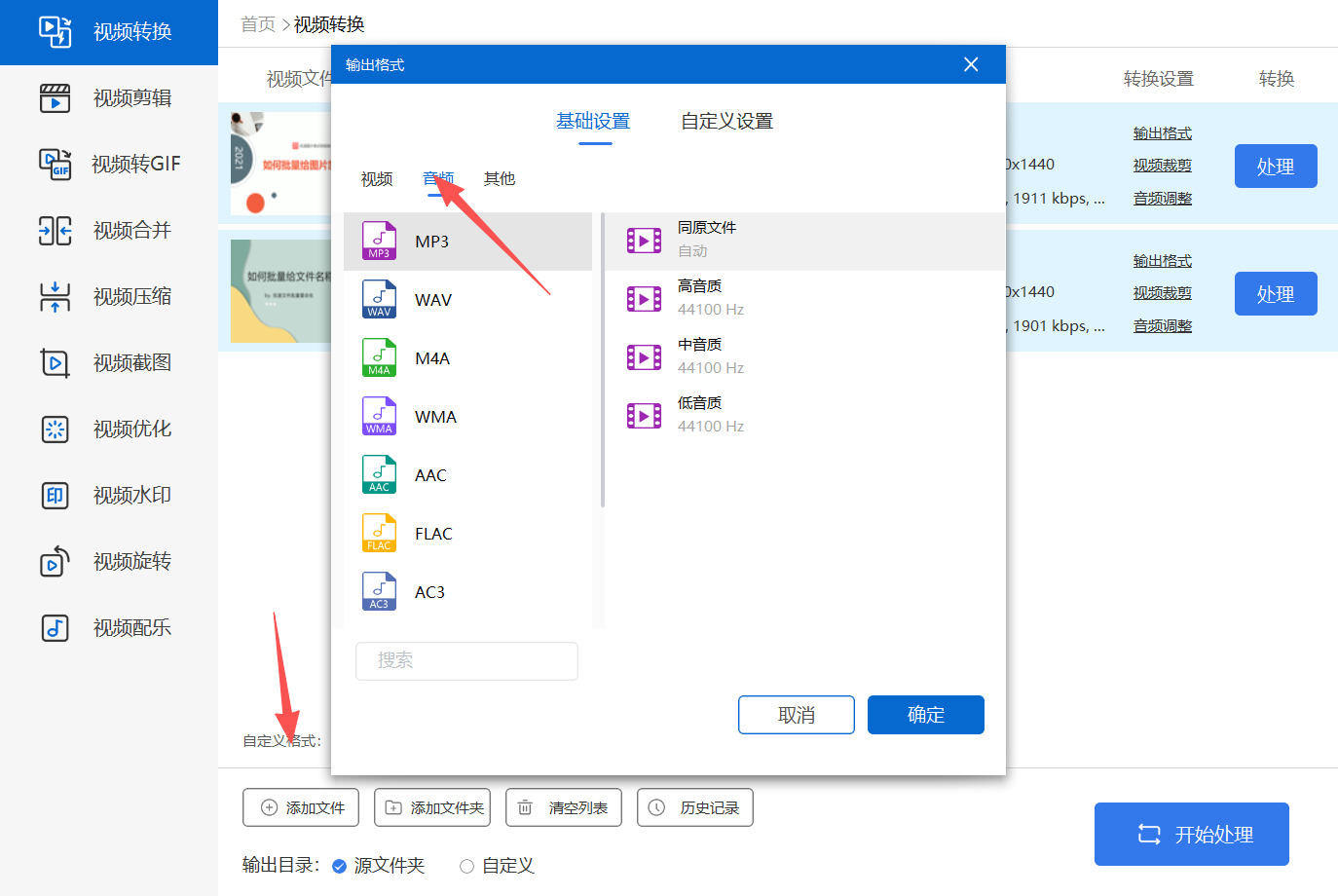The image size is (1338, 896).
Task: Open 音频调整 link of first video
Action: [x=1163, y=199]
